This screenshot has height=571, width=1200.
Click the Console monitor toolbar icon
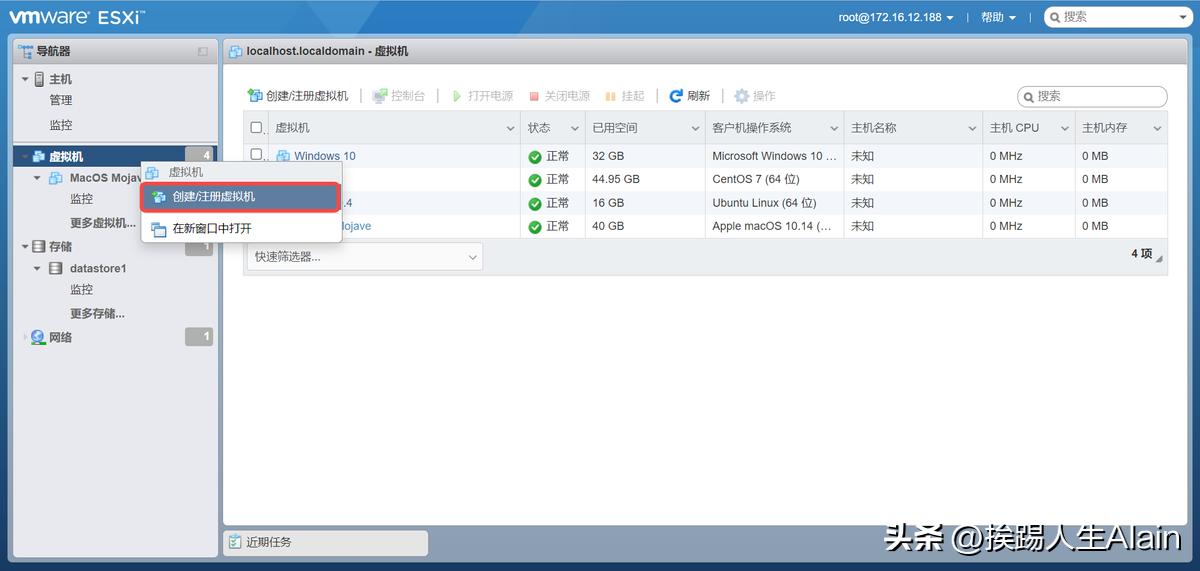coord(380,96)
